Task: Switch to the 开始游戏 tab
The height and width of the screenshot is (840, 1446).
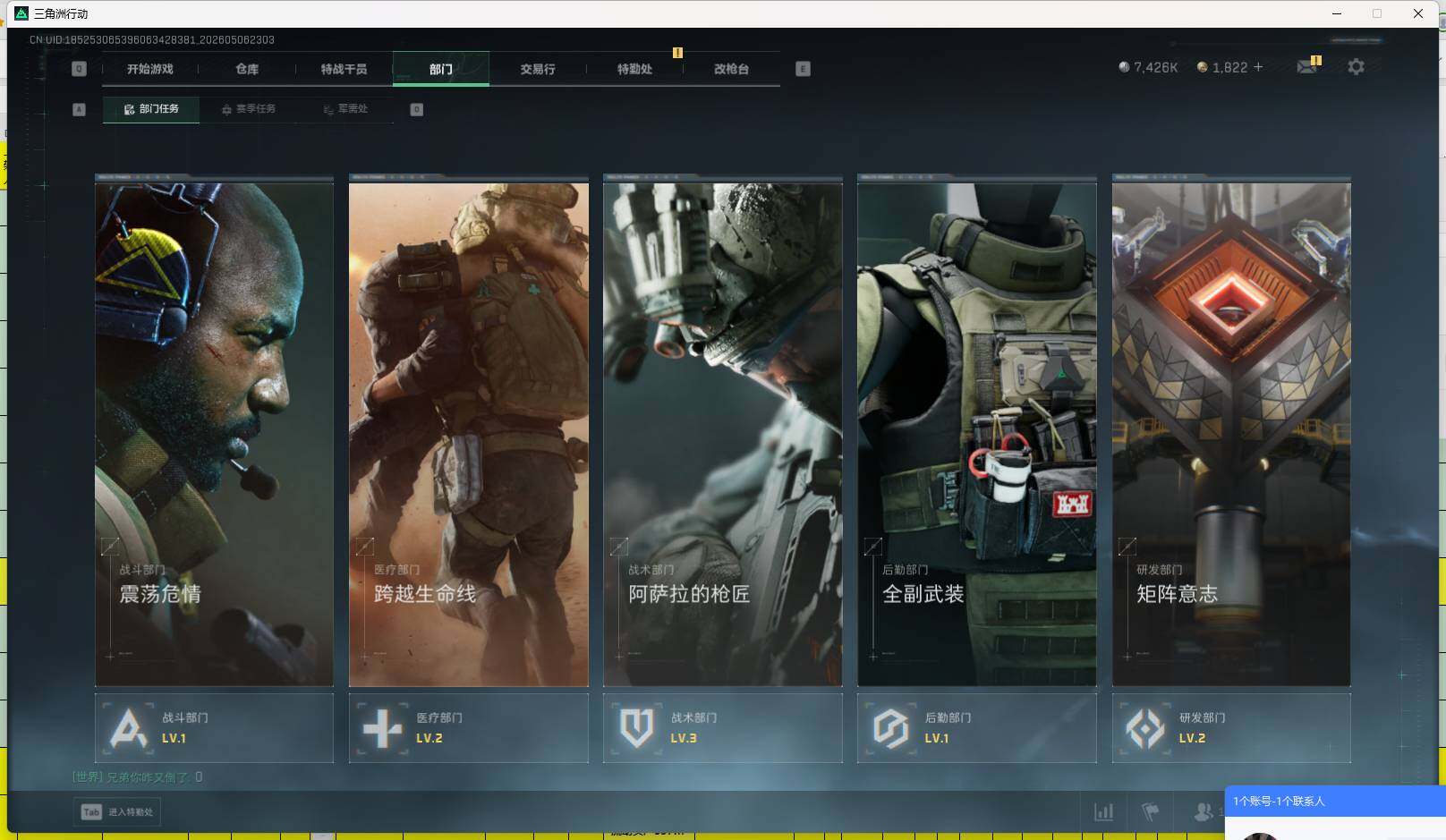Action: click(x=149, y=69)
